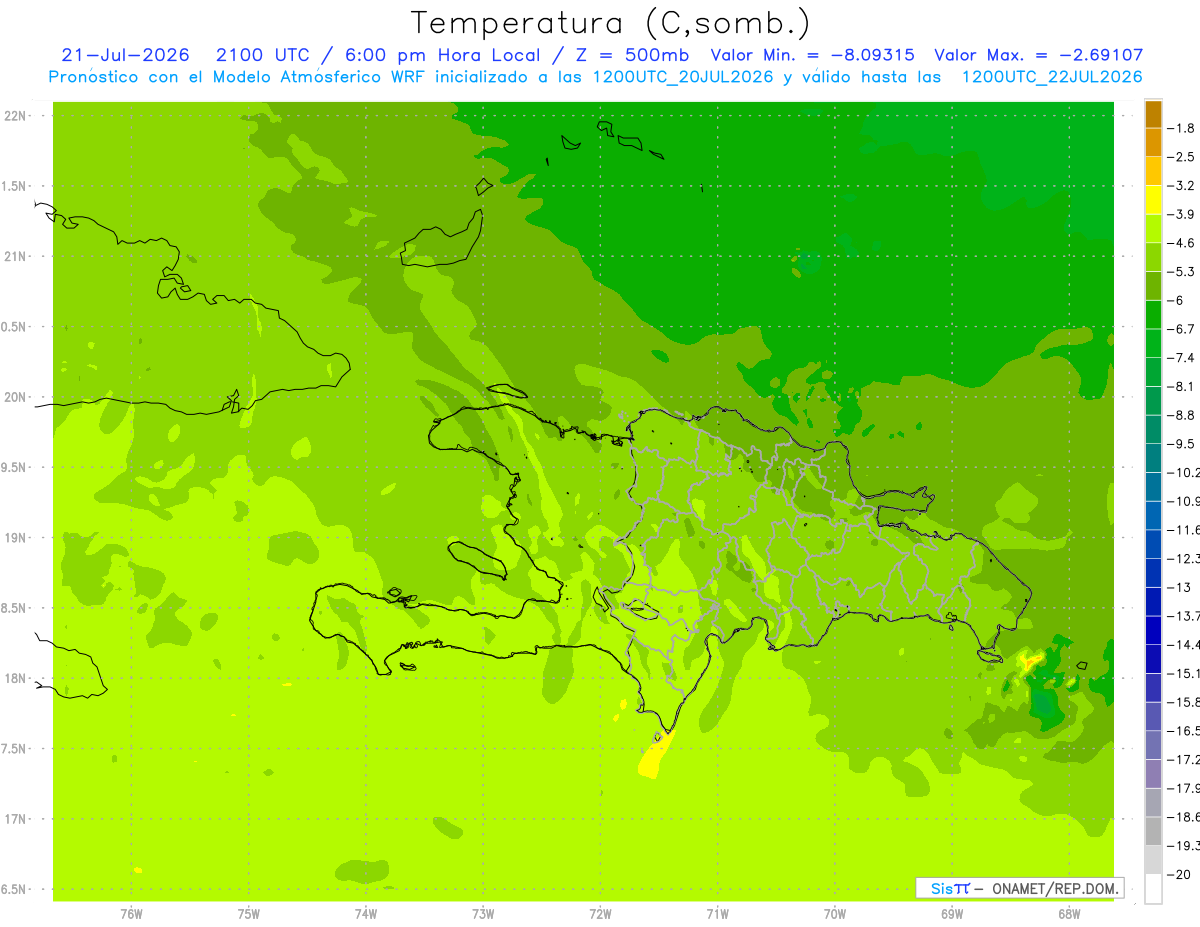The image size is (1200, 927).
Task: Click the yellow warm patch south of Hispaniola
Action: (x=655, y=756)
